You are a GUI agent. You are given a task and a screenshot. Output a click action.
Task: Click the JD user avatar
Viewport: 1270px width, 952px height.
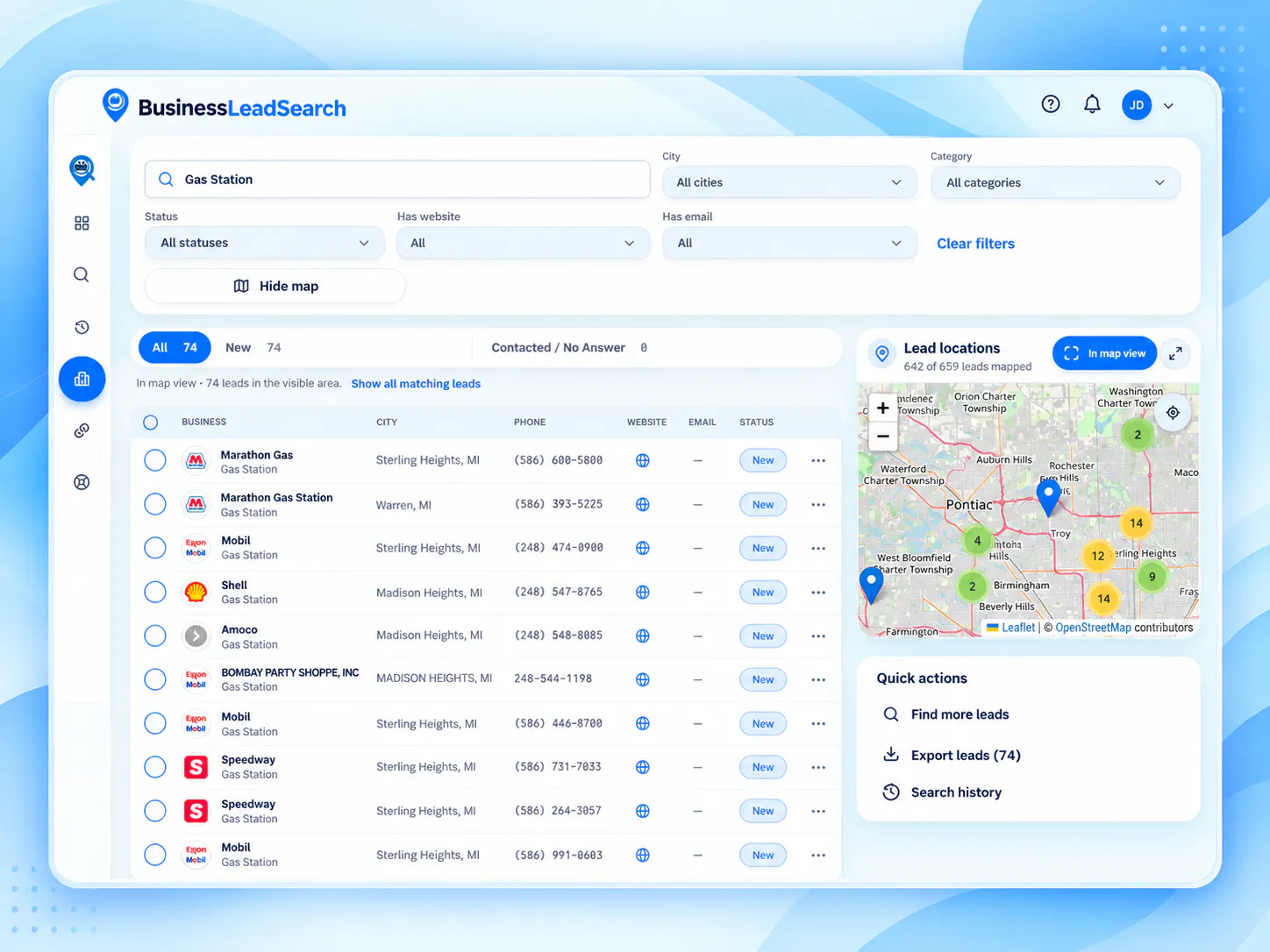1137,105
